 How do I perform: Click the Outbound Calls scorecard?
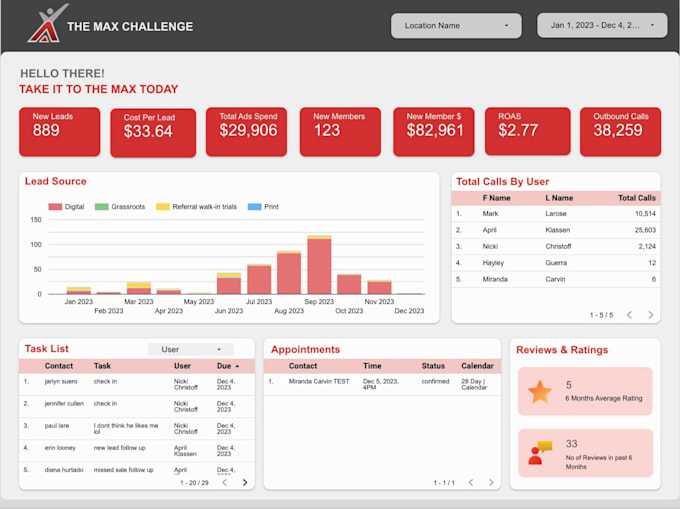pos(621,132)
